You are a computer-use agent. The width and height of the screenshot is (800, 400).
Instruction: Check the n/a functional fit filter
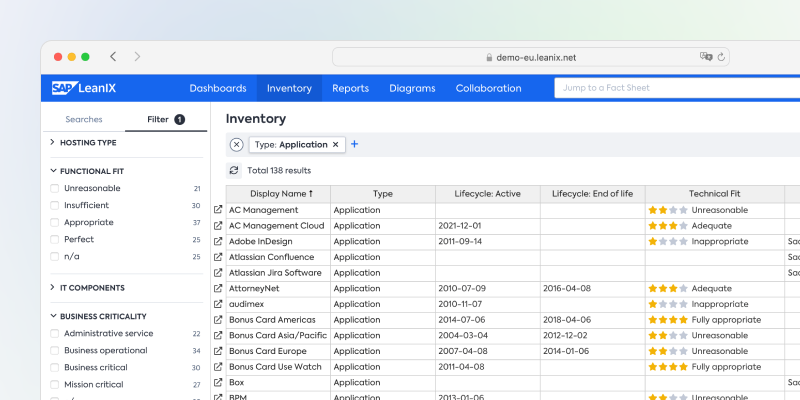click(55, 257)
